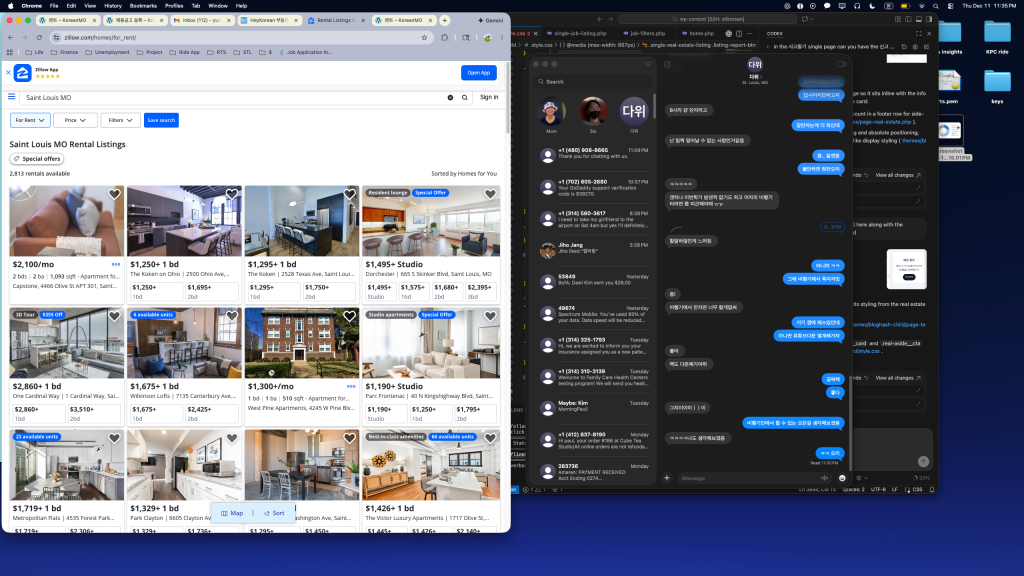
Task: Expand the Filters dropdown
Action: pyautogui.click(x=120, y=120)
